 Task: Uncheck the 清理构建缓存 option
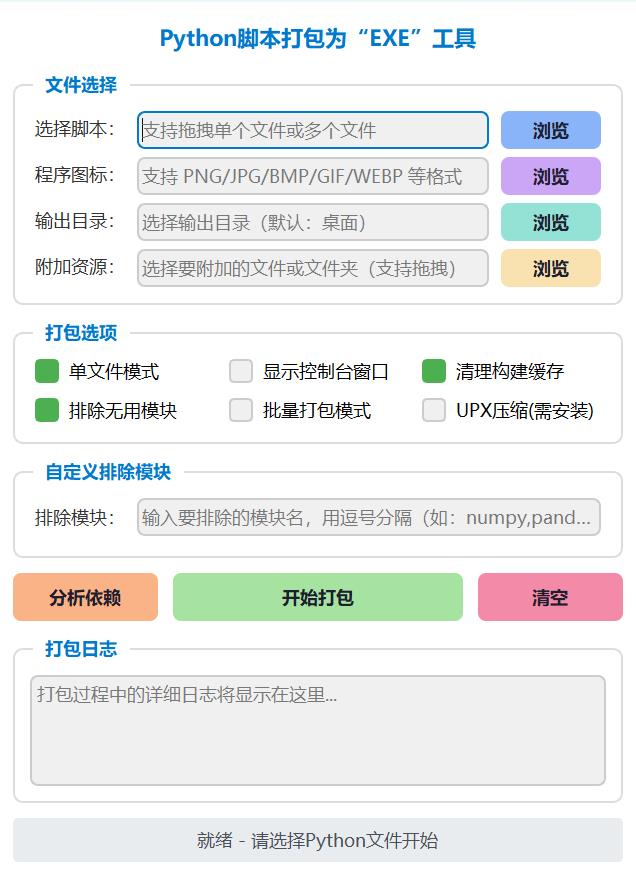pos(433,371)
